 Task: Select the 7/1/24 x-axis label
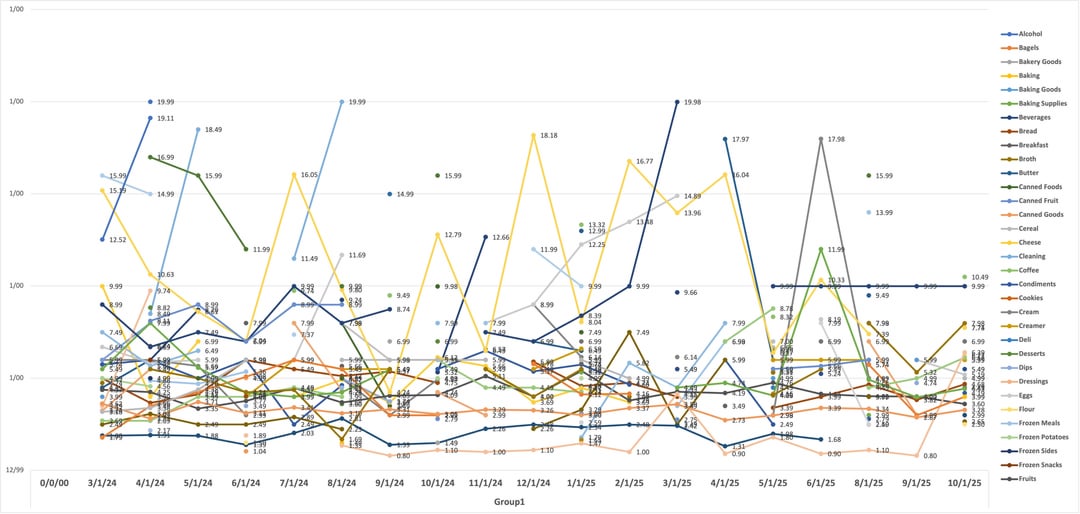[294, 481]
